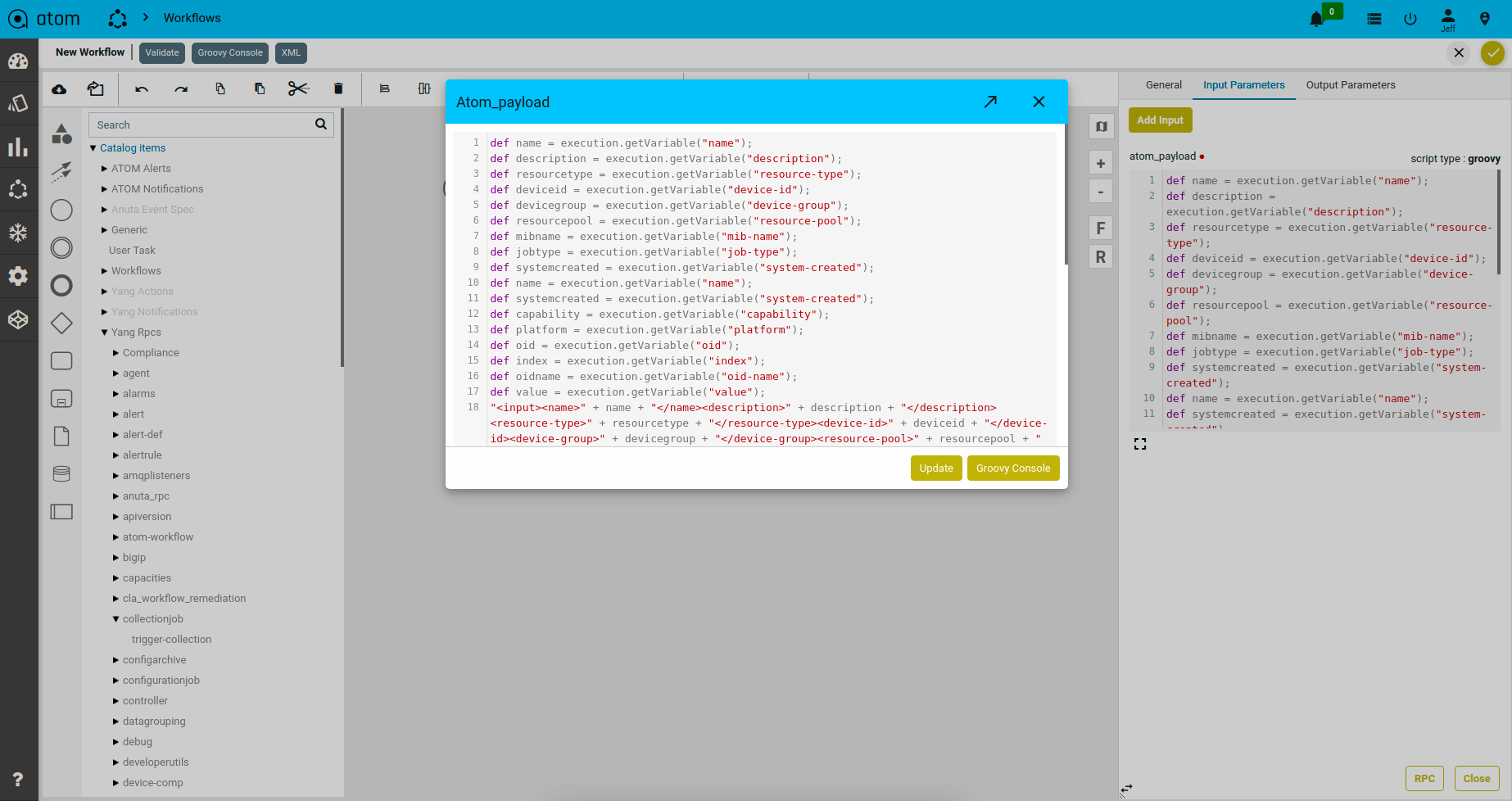Click the fullscreen icon below script editor
Viewport: 1512px width, 801px height.
click(x=1140, y=444)
